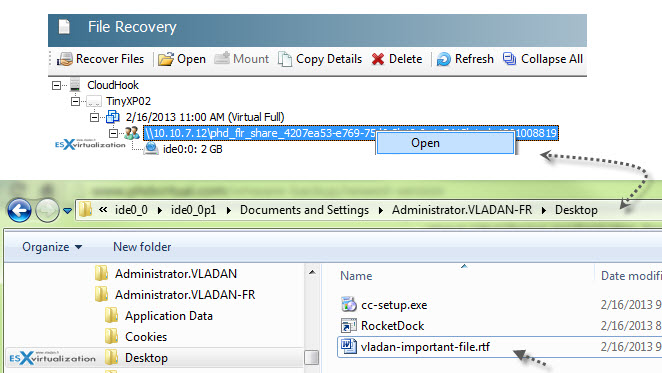The image size is (662, 373).
Task: Open selected item via Open toolbar icon
Action: pyautogui.click(x=166, y=59)
